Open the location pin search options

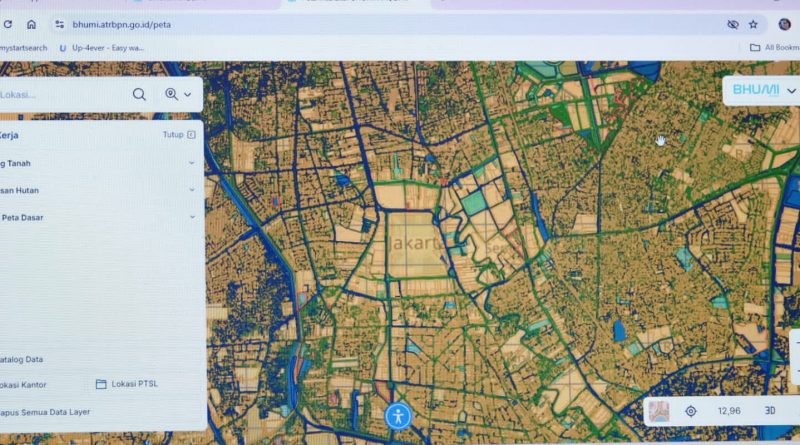(178, 95)
